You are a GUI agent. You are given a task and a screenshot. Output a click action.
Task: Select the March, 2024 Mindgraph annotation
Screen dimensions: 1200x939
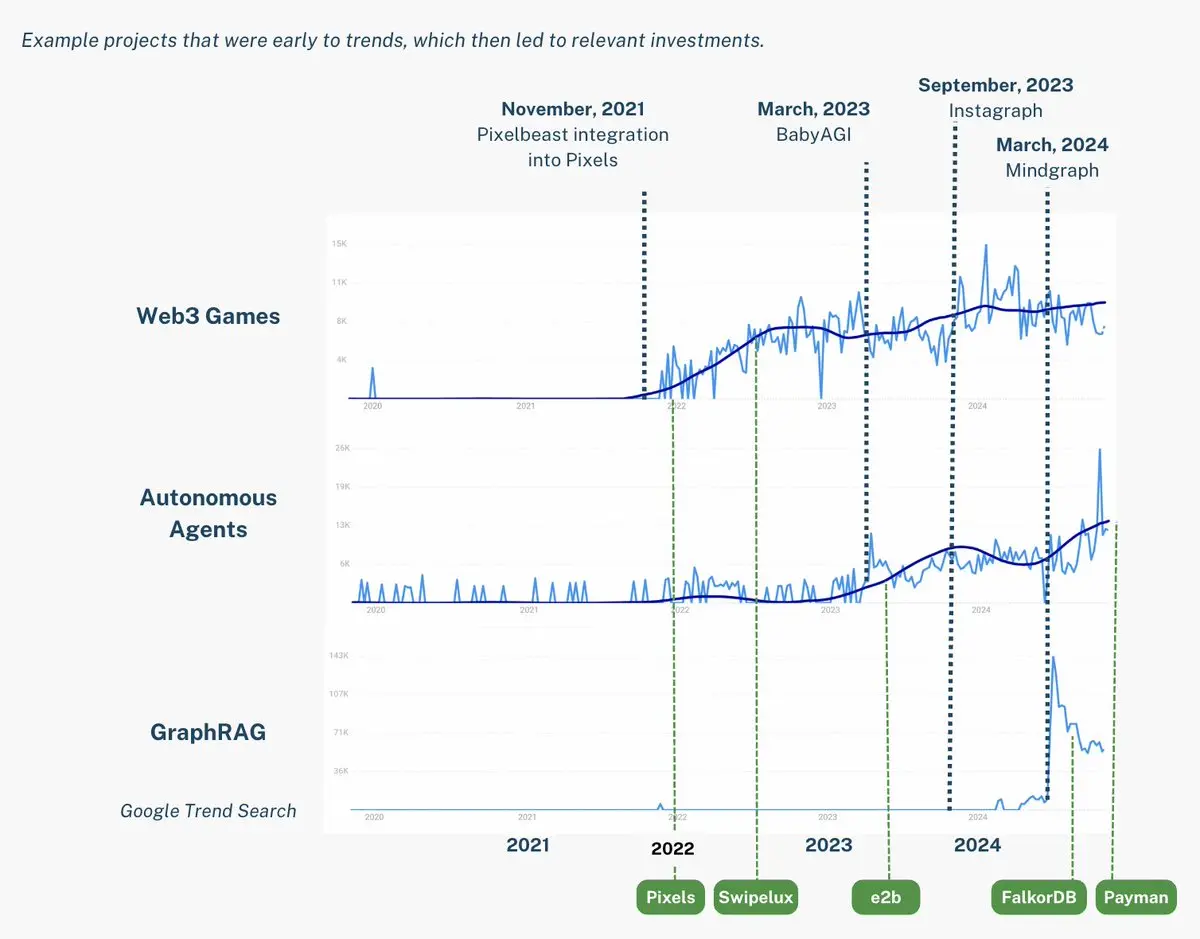click(1052, 158)
